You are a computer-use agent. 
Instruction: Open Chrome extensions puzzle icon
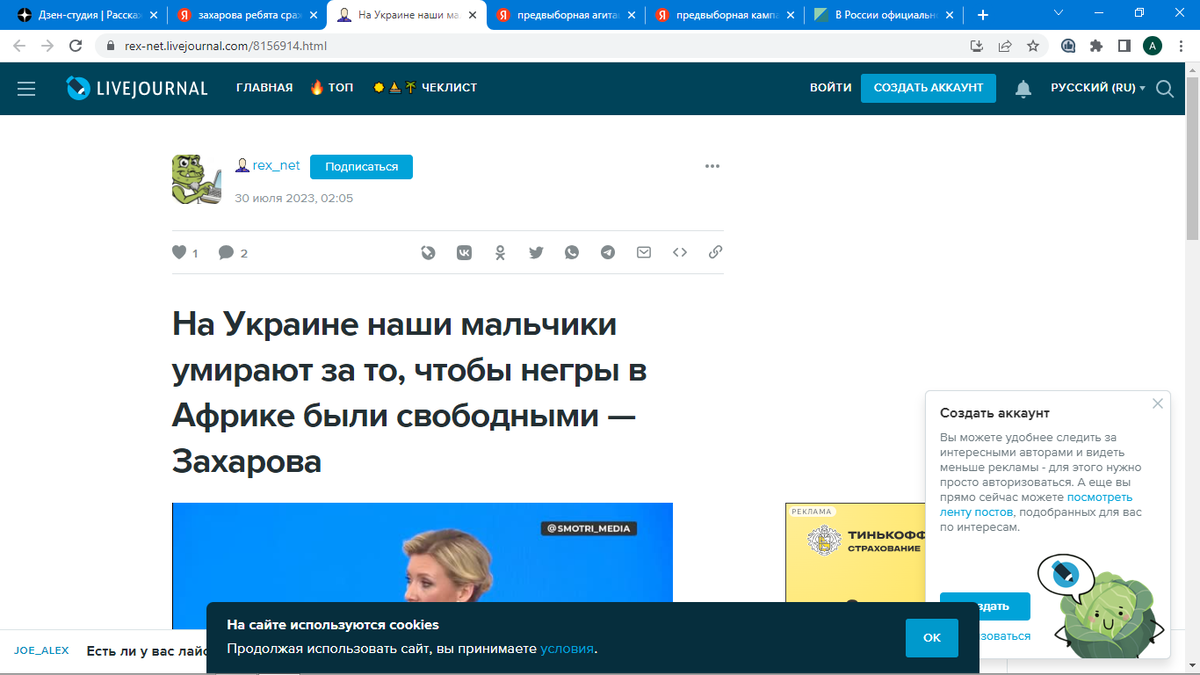pos(1097,46)
